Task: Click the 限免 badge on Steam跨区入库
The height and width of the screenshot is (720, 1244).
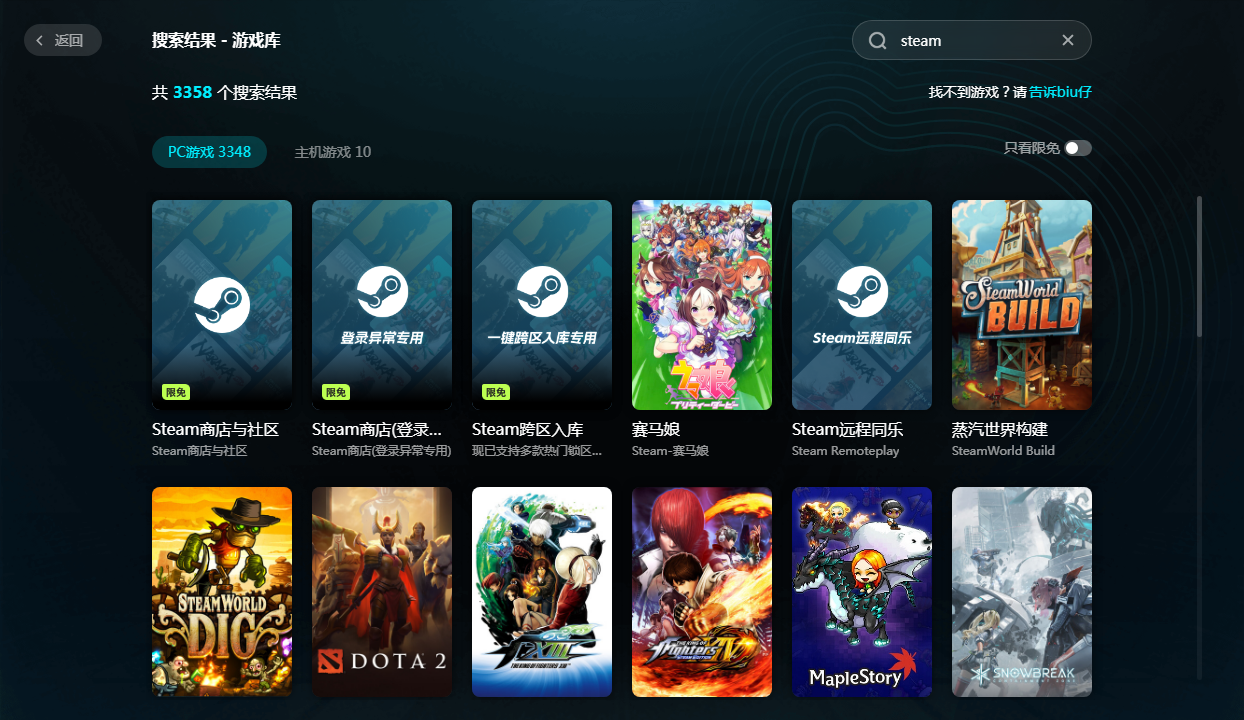Action: (x=496, y=392)
